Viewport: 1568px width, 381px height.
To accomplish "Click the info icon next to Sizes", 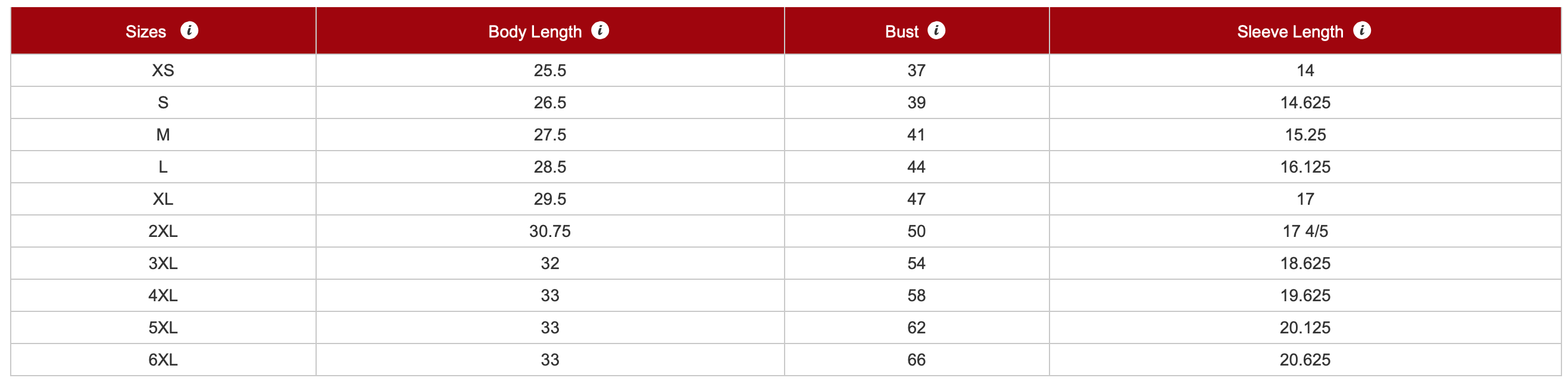I will point(189,30).
